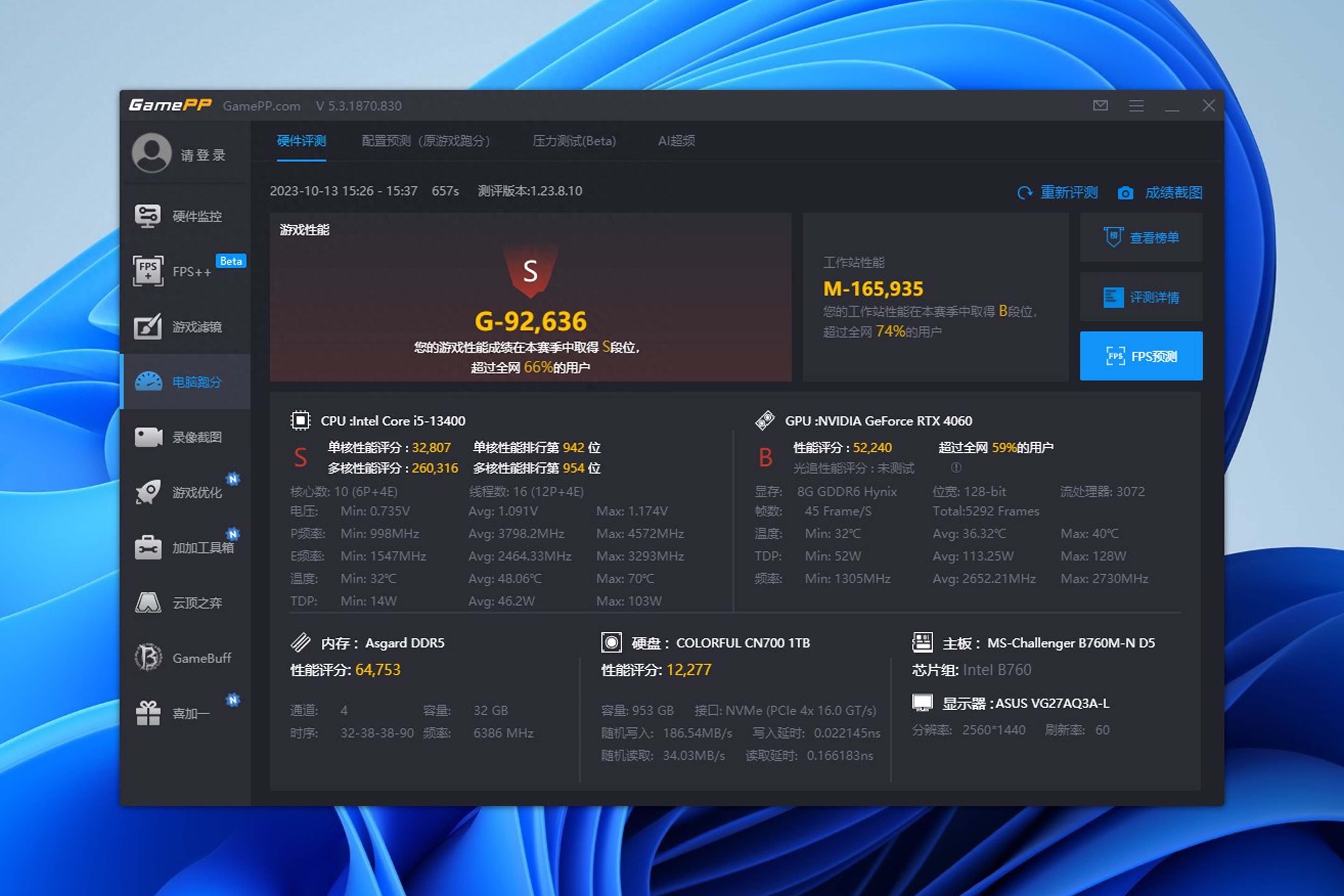The width and height of the screenshot is (1344, 896).
Task: Open 录像截图 recording camera sidebar icon
Action: (x=149, y=437)
